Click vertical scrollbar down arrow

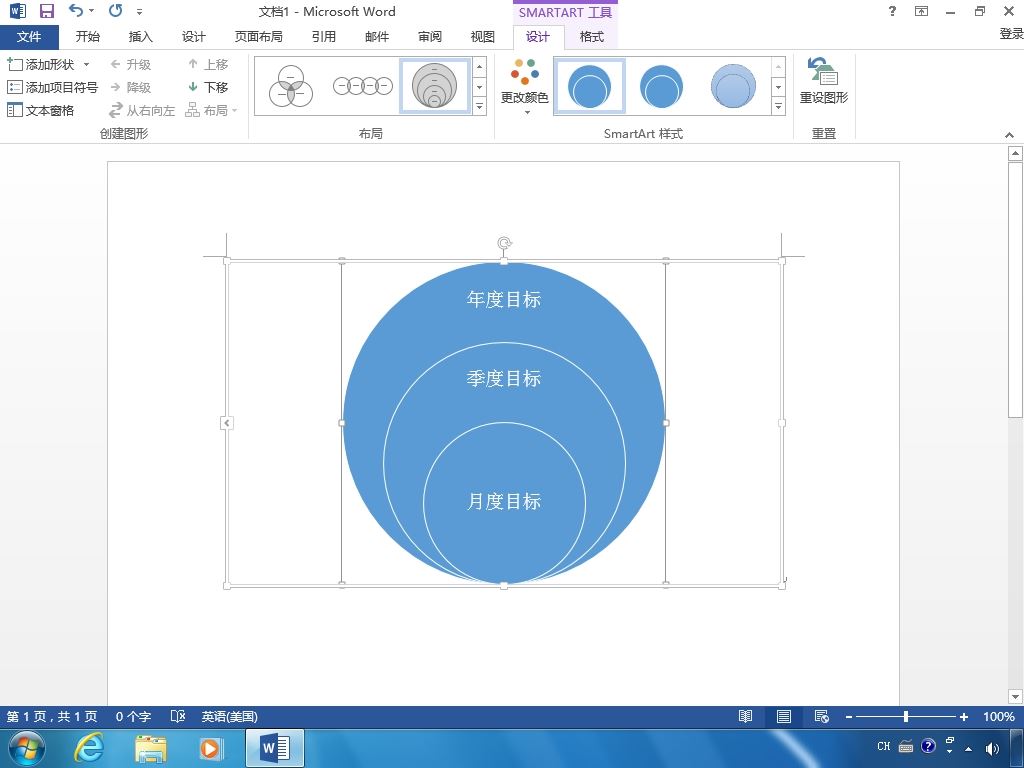coord(1015,696)
